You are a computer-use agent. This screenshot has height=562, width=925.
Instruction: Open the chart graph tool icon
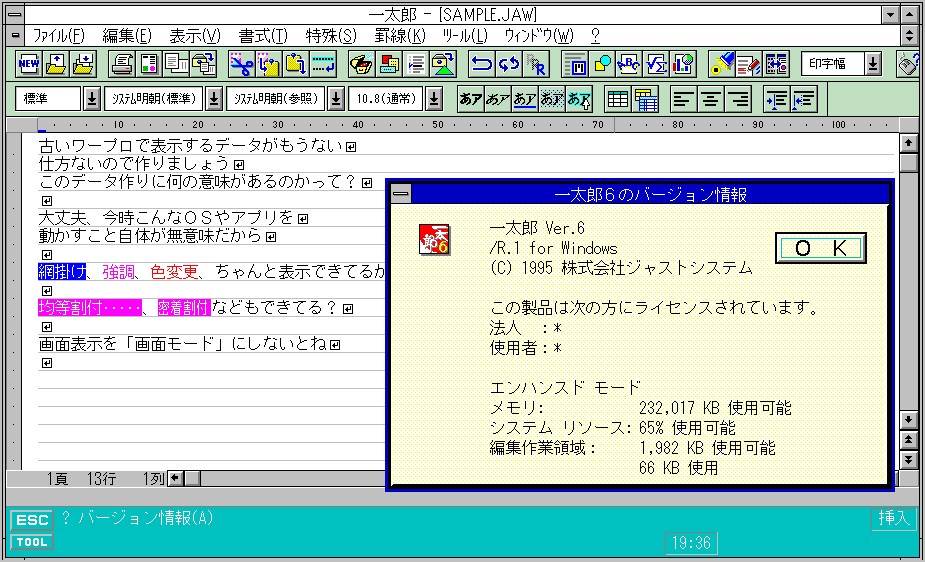tap(684, 65)
